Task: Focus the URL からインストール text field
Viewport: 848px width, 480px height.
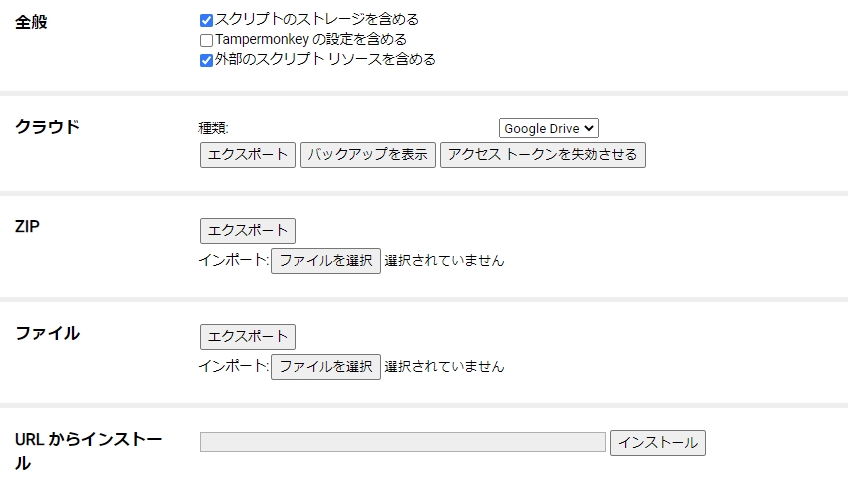Action: click(x=403, y=442)
